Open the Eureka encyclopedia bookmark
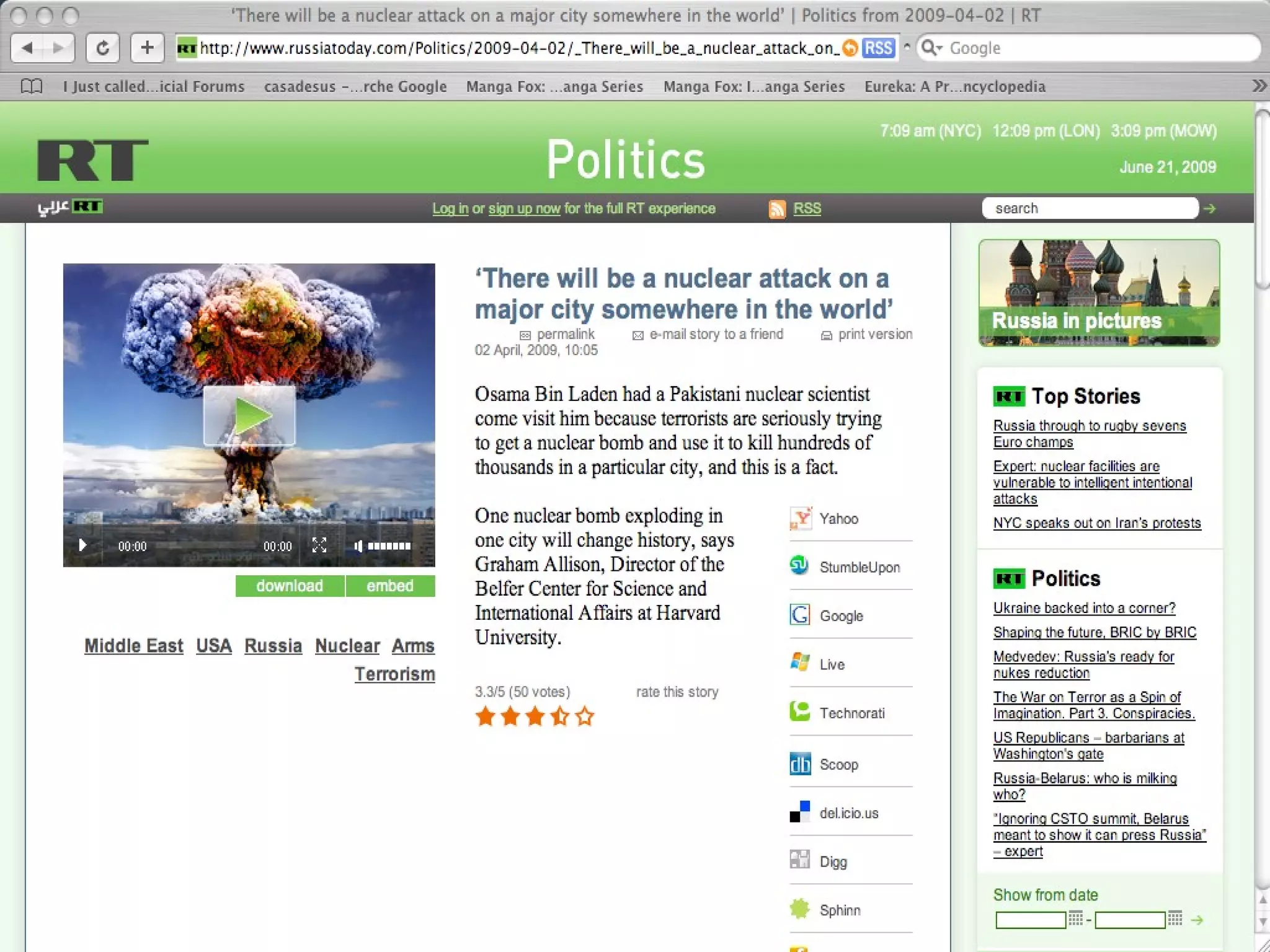1270x952 pixels. 955,86
